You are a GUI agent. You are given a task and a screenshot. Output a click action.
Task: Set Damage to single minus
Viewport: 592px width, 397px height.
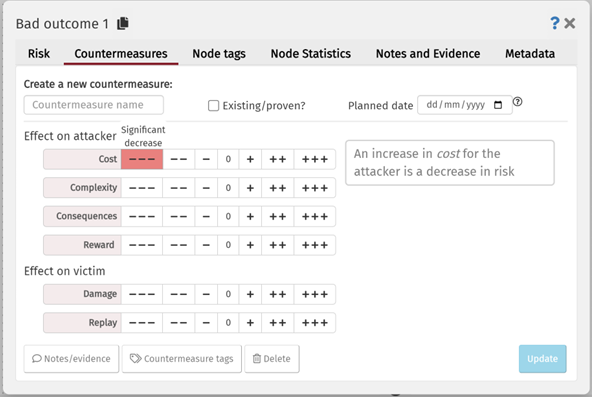[206, 294]
